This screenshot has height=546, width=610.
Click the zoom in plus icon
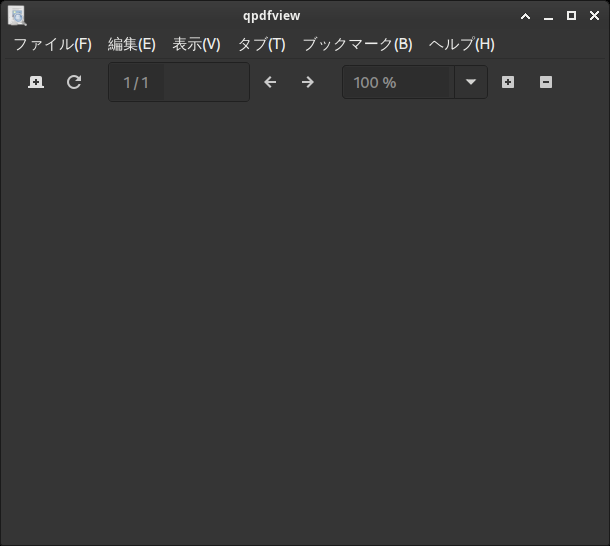508,82
